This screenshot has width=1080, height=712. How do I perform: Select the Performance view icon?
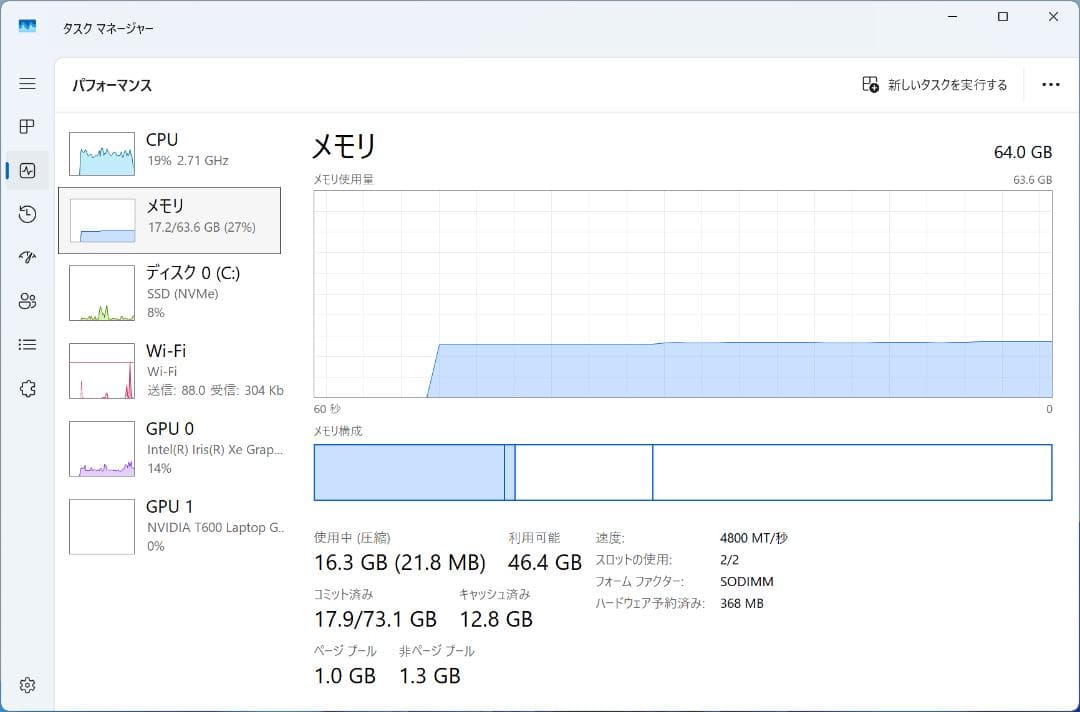[27, 170]
